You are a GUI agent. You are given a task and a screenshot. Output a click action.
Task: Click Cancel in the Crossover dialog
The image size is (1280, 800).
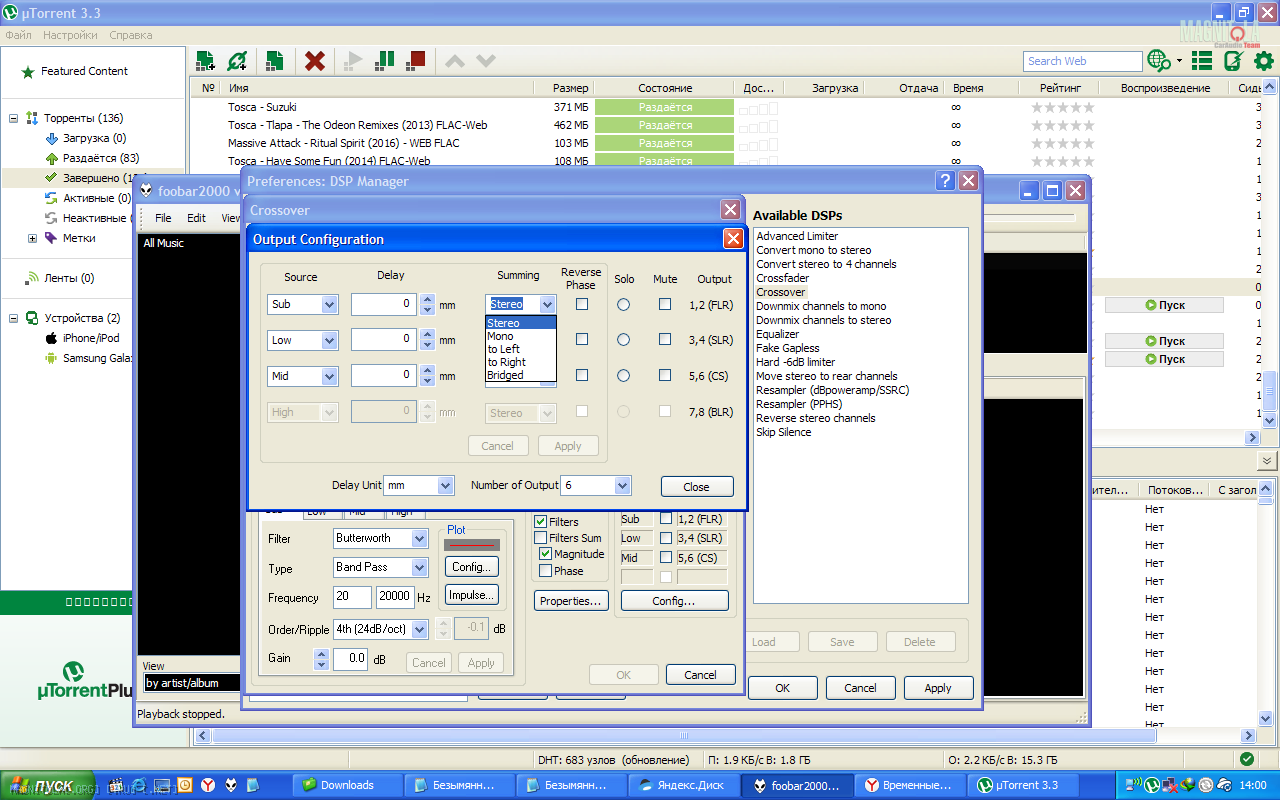click(700, 675)
